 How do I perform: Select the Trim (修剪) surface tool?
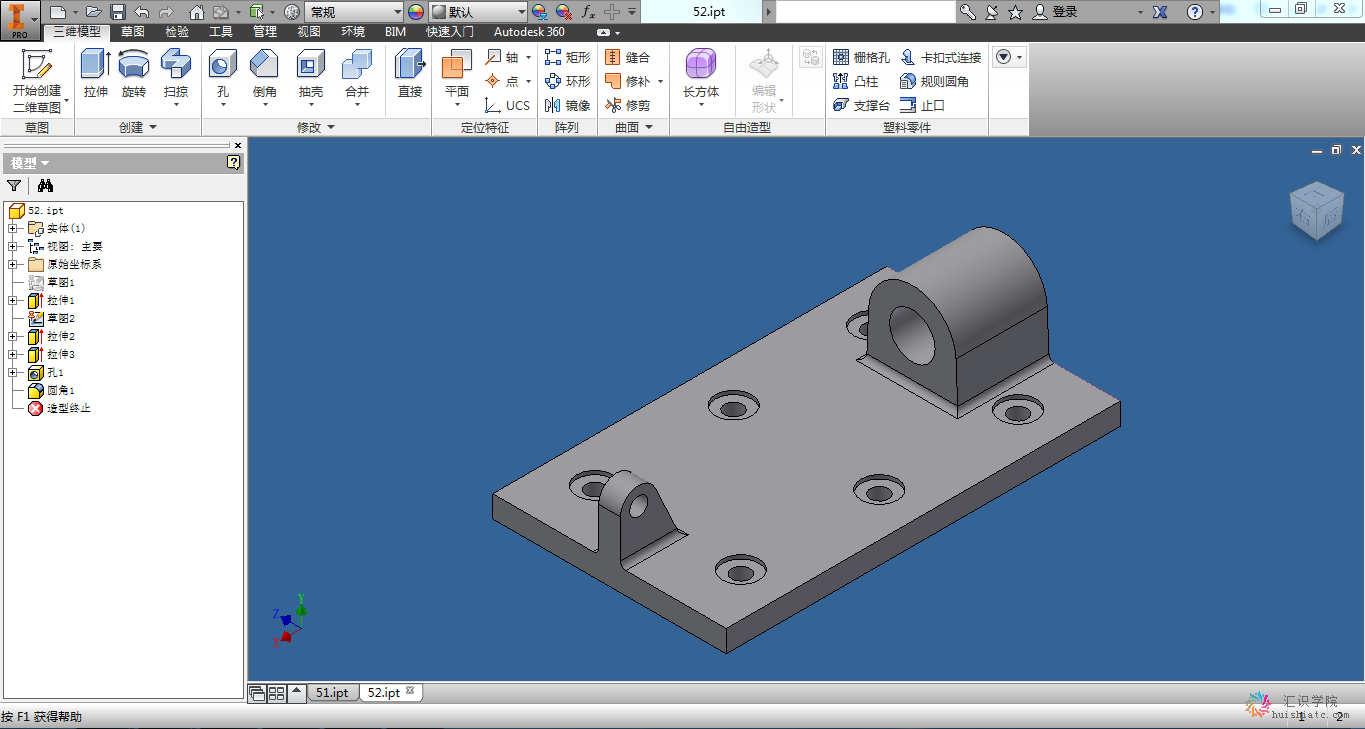point(628,105)
